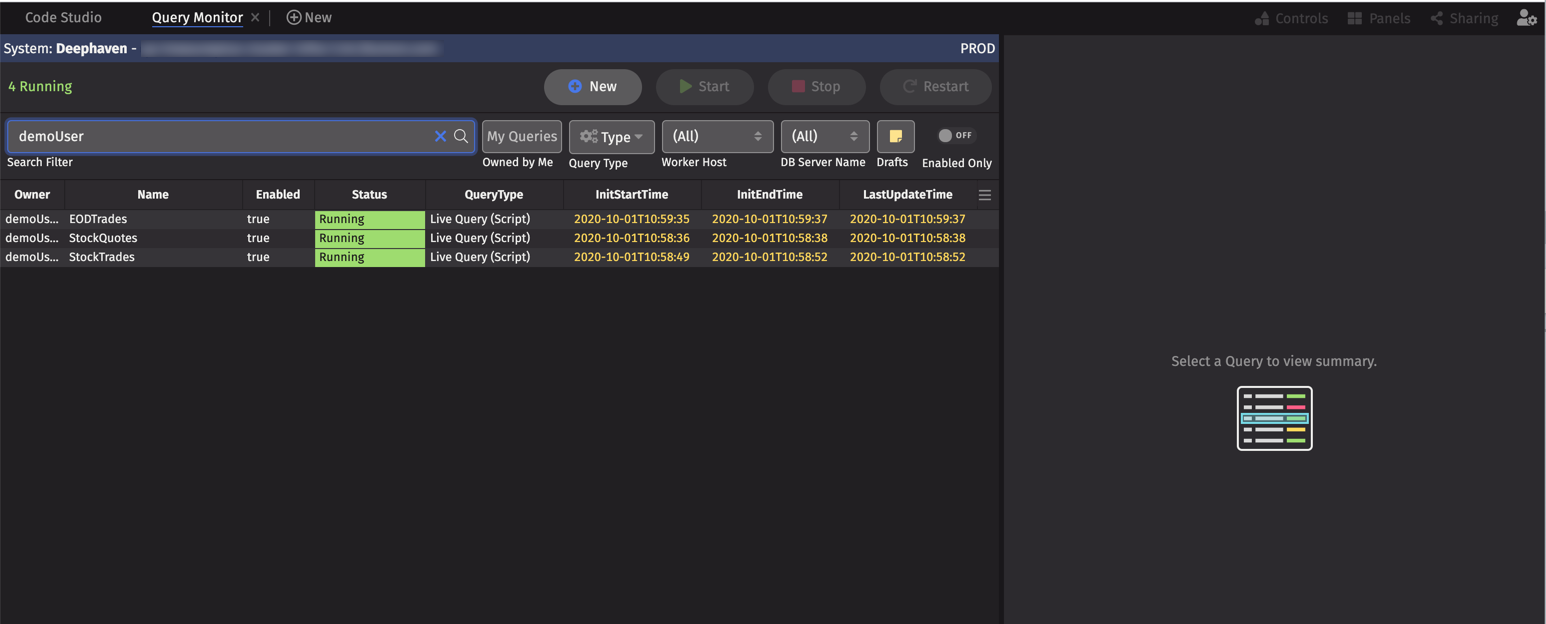Image resolution: width=1546 pixels, height=624 pixels.
Task: Click the Running status of StockQuotes
Action: (x=370, y=238)
